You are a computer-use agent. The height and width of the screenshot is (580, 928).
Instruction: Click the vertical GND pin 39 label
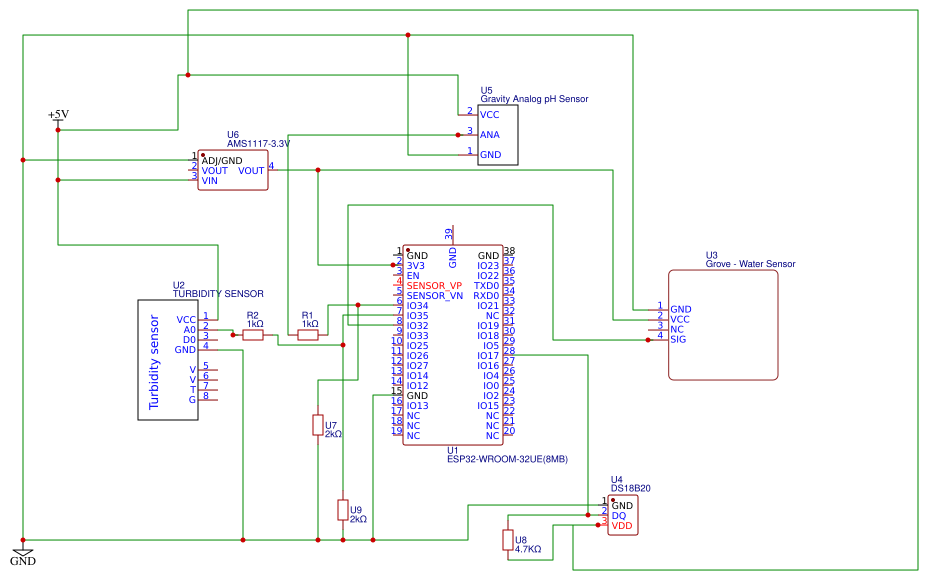pos(453,258)
